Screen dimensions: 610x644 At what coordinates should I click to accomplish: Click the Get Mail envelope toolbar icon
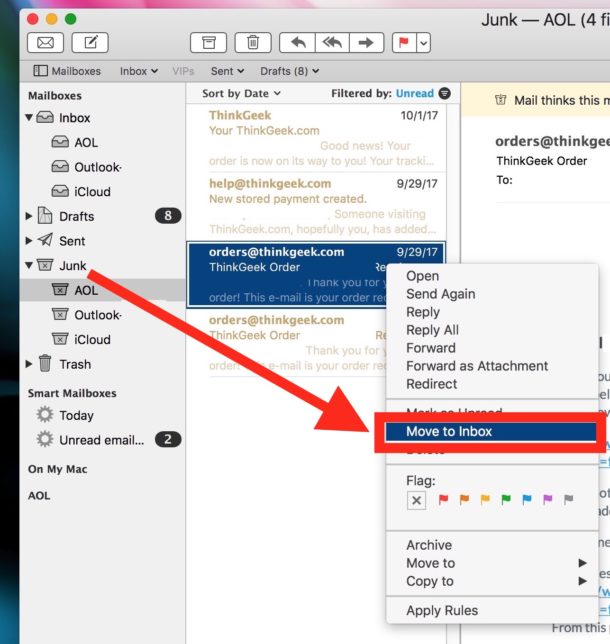click(45, 42)
